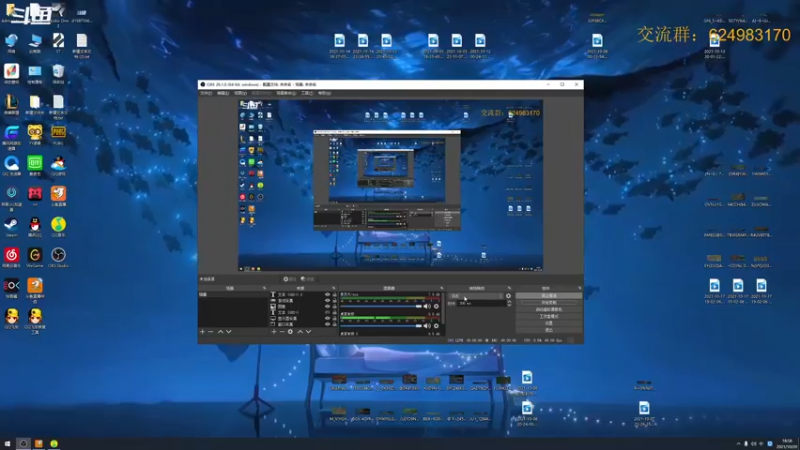800x450 pixels.
Task: Adjust transition duration with the spinner arrows
Action: (509, 303)
